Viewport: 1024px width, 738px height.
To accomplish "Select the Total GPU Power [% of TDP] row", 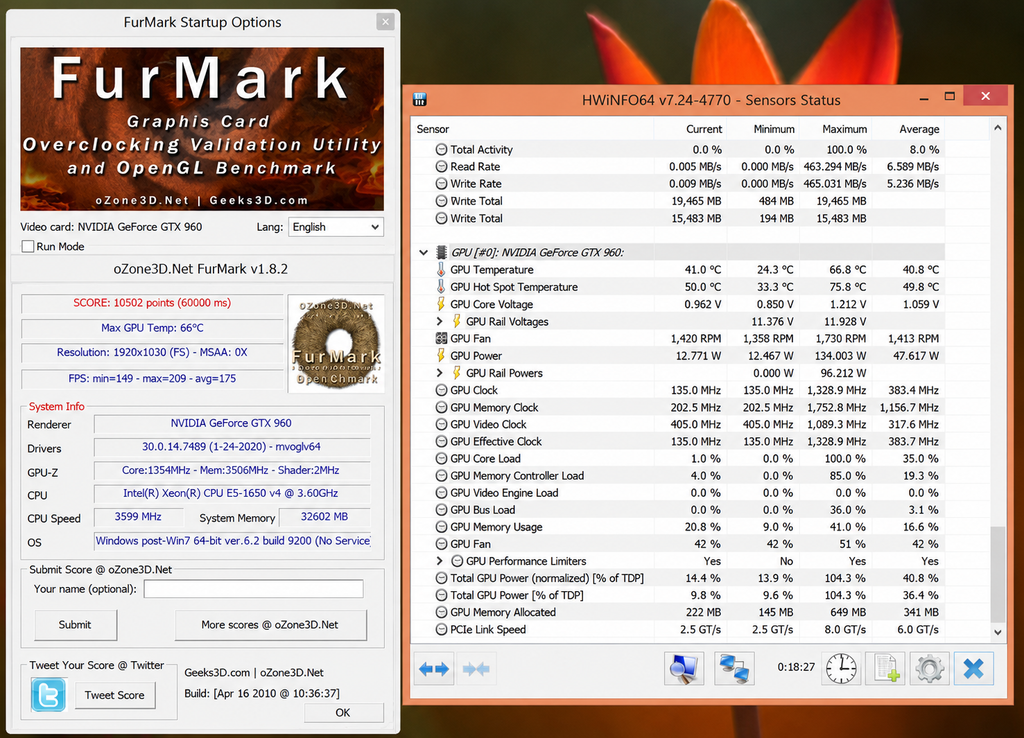I will tap(680, 595).
